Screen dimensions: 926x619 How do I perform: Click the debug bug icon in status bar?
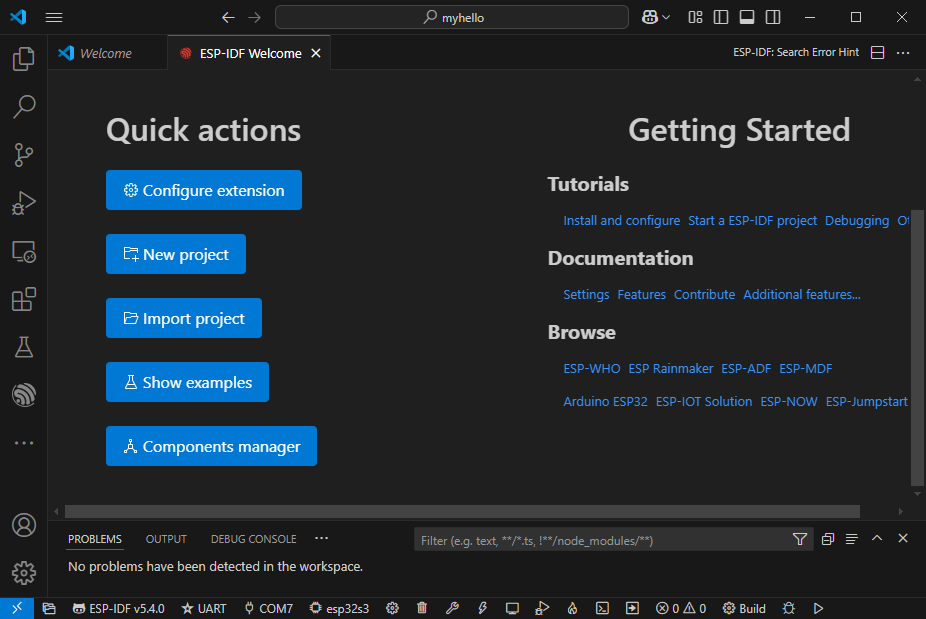[x=788, y=608]
